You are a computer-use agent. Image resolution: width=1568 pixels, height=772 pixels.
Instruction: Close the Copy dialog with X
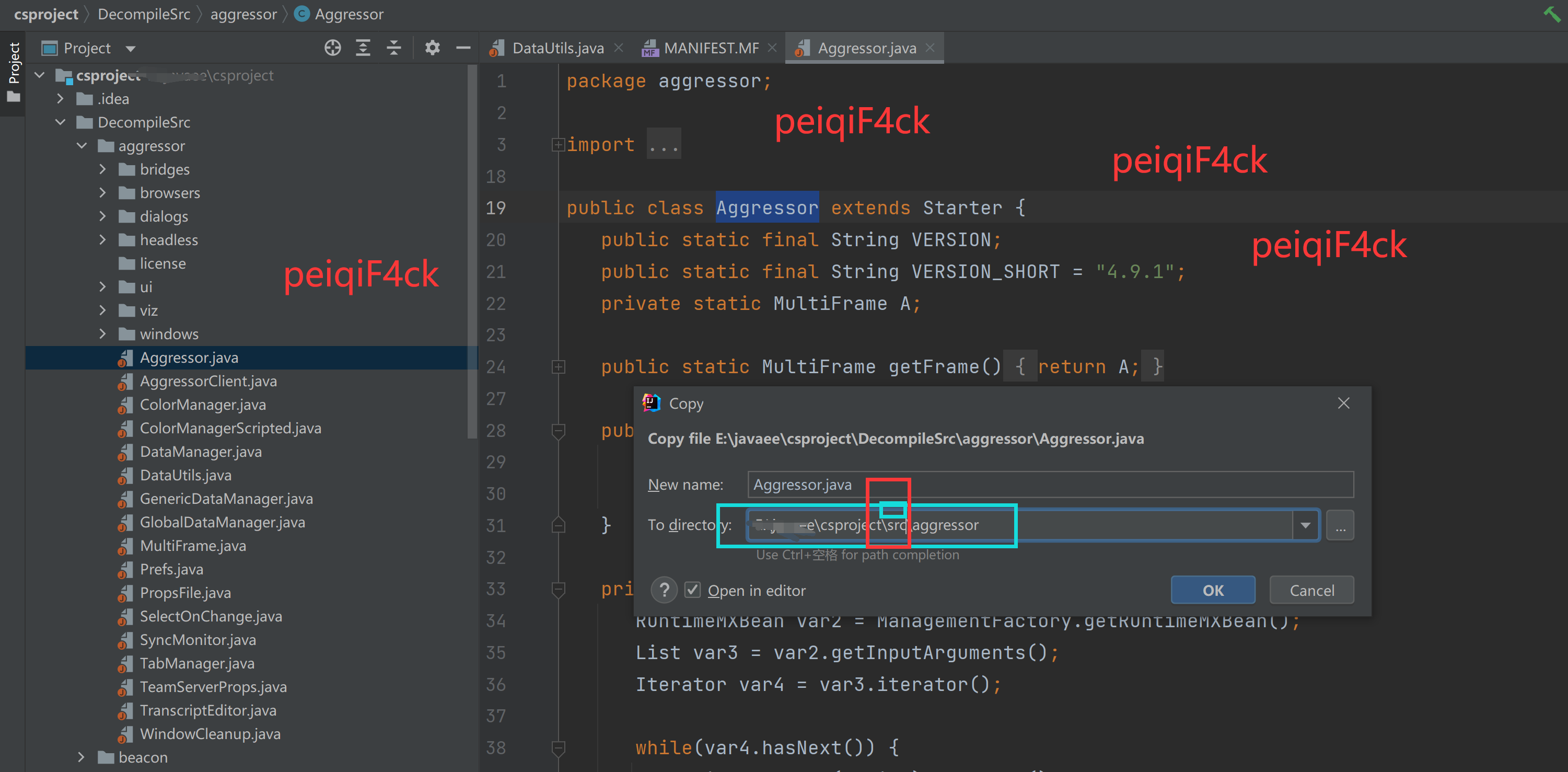click(x=1343, y=403)
